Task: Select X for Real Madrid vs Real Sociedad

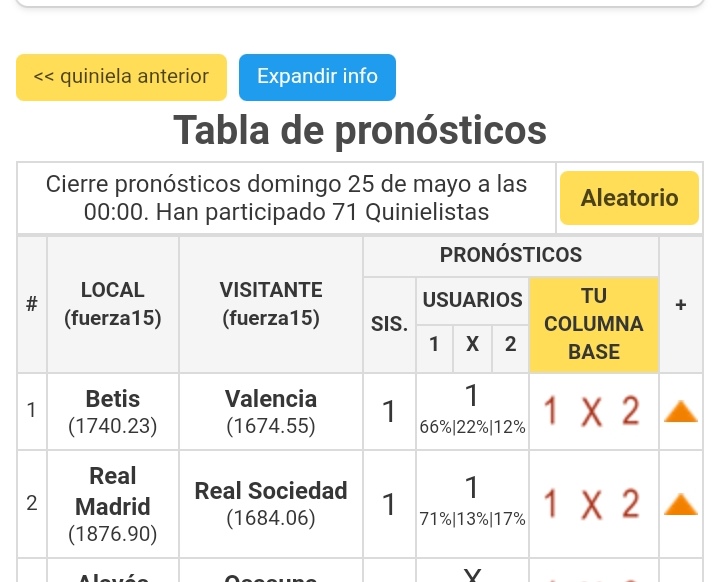Action: click(591, 504)
